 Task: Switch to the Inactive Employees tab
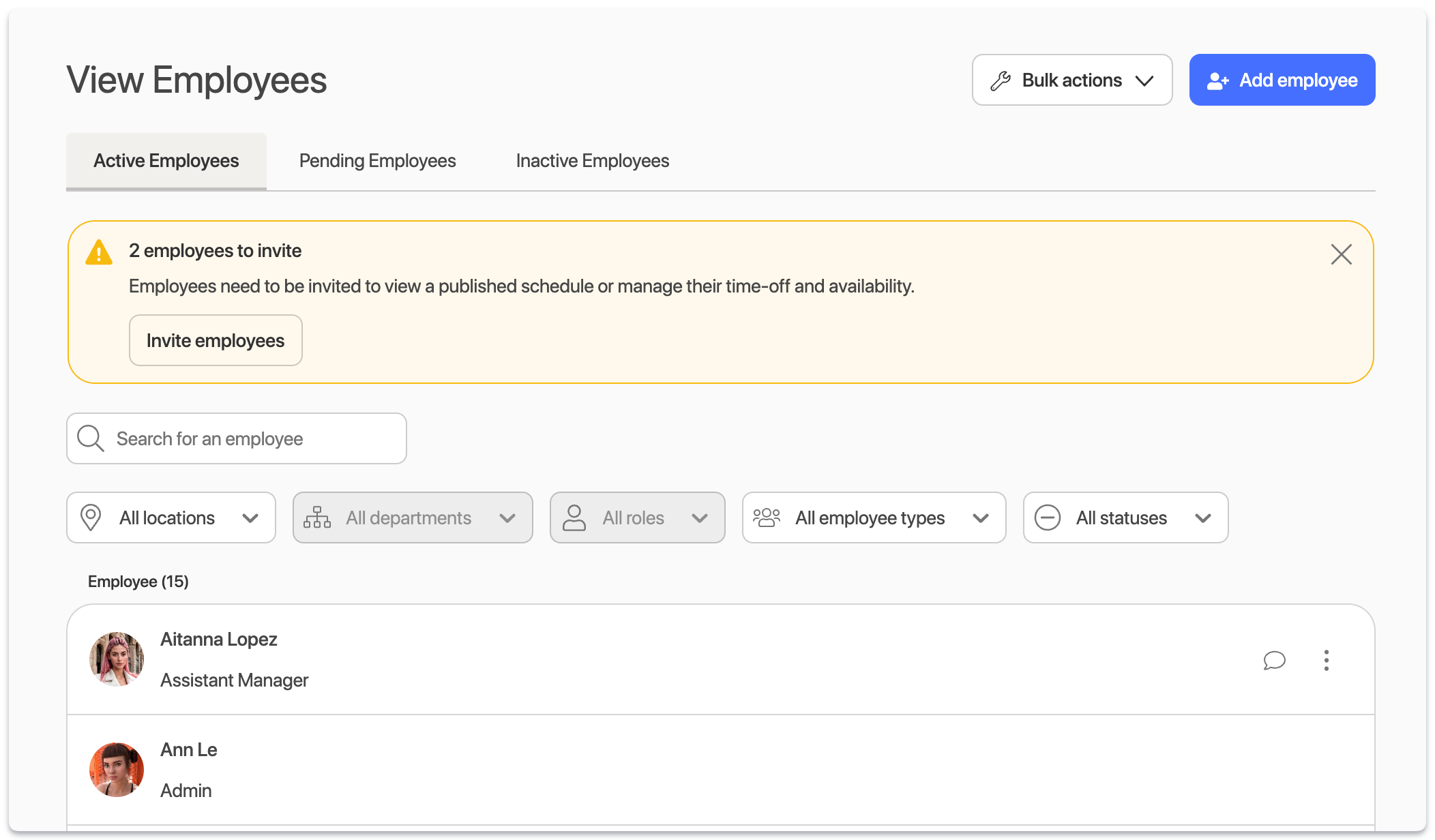(x=592, y=161)
